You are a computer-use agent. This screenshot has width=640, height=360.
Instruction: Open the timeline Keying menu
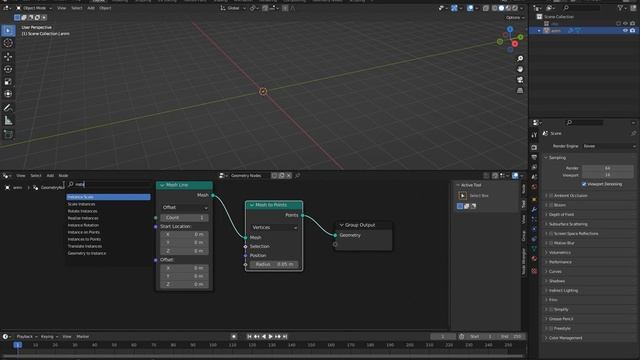click(x=49, y=336)
